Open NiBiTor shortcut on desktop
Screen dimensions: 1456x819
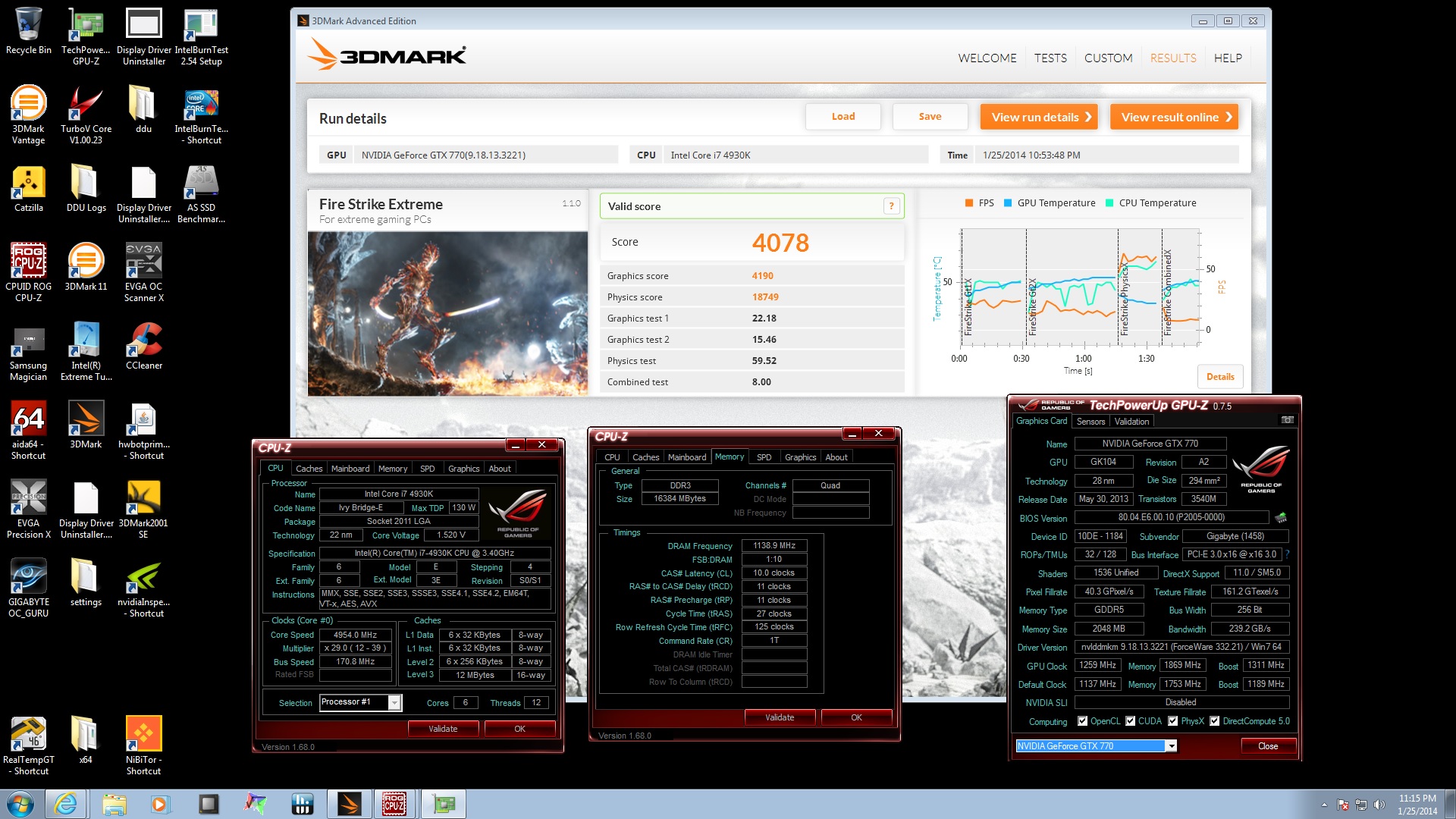tap(143, 745)
